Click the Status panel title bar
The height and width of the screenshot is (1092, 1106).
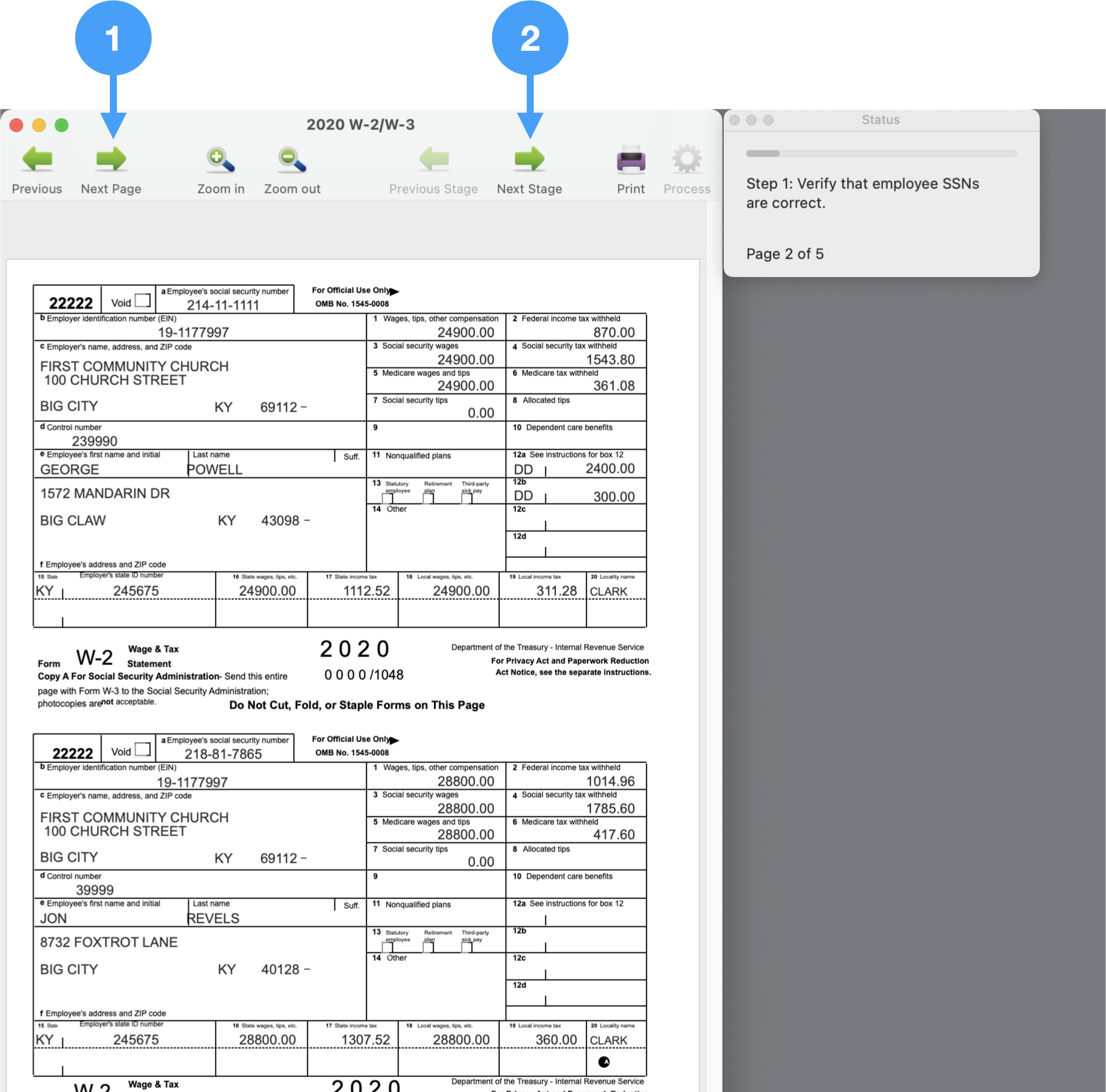coord(880,120)
